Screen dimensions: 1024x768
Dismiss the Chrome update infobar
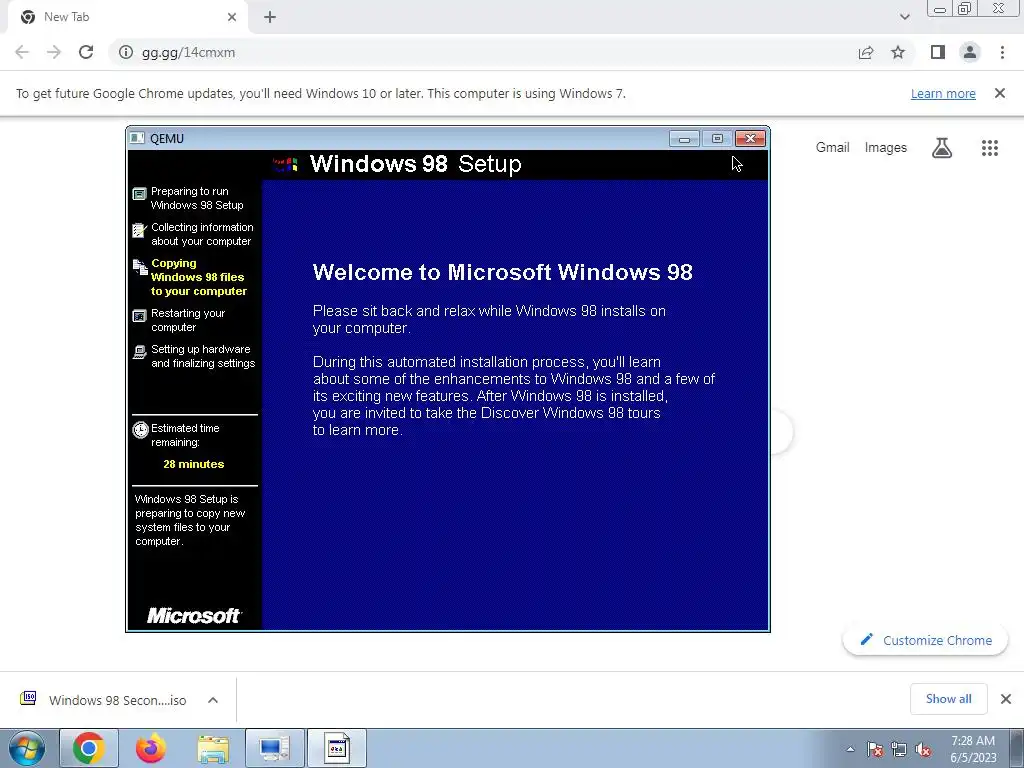pos(1000,93)
